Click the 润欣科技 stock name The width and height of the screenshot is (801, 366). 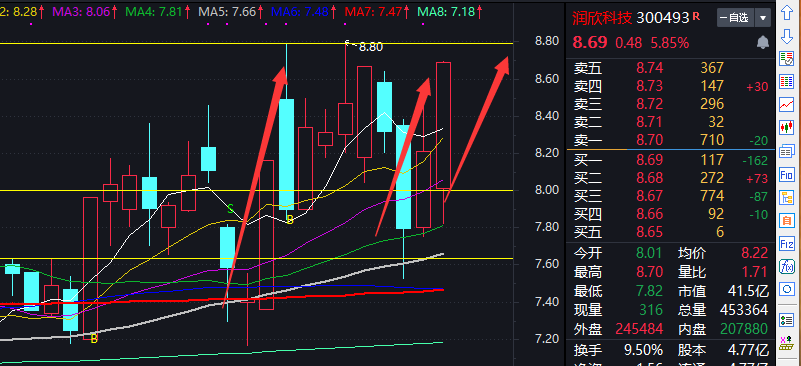(602, 18)
